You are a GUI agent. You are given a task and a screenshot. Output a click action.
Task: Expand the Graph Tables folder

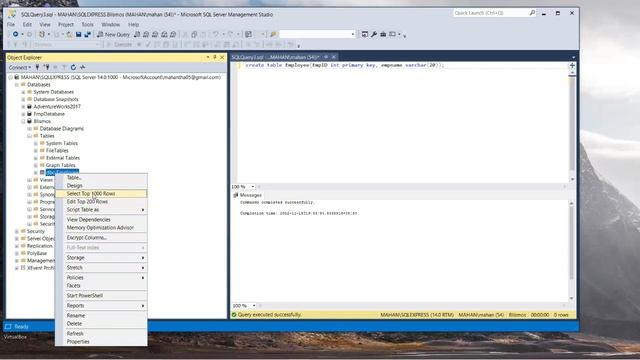pyautogui.click(x=36, y=165)
